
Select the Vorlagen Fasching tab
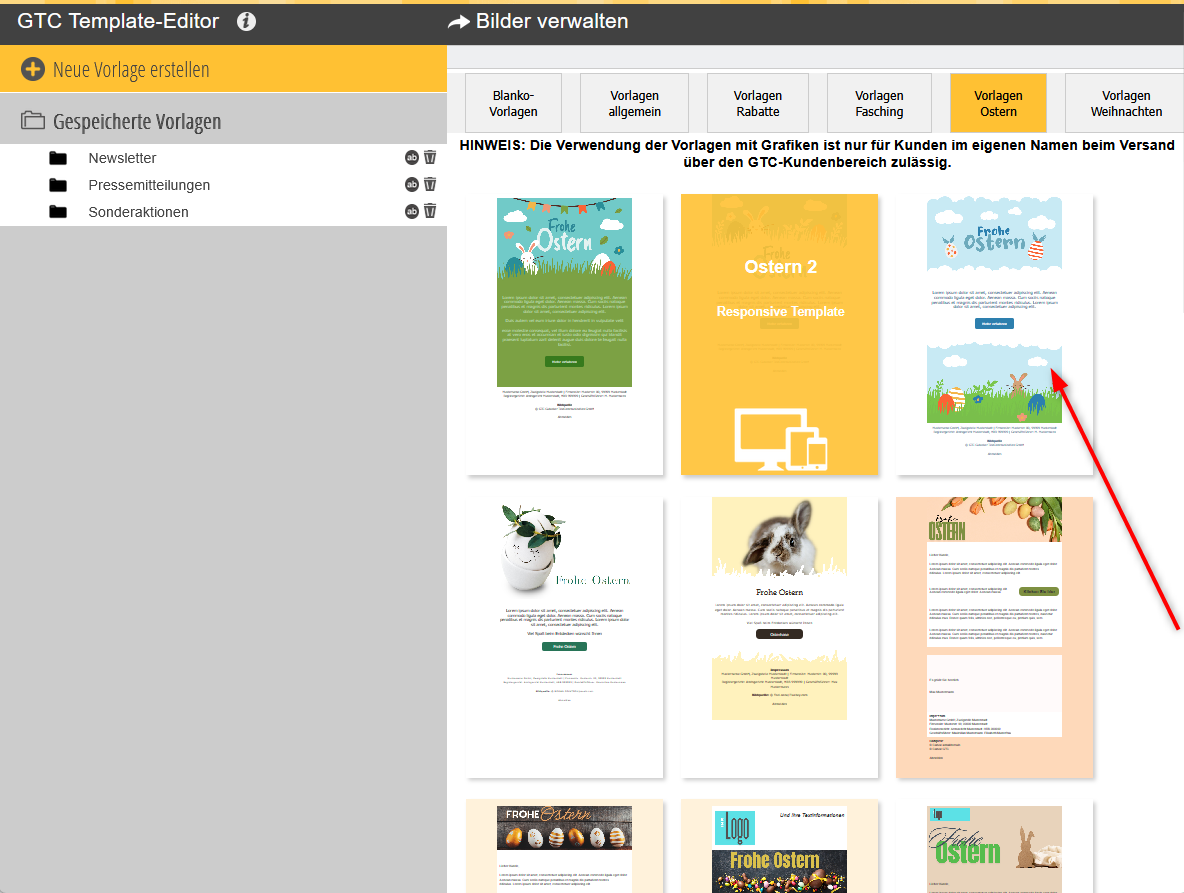point(879,103)
